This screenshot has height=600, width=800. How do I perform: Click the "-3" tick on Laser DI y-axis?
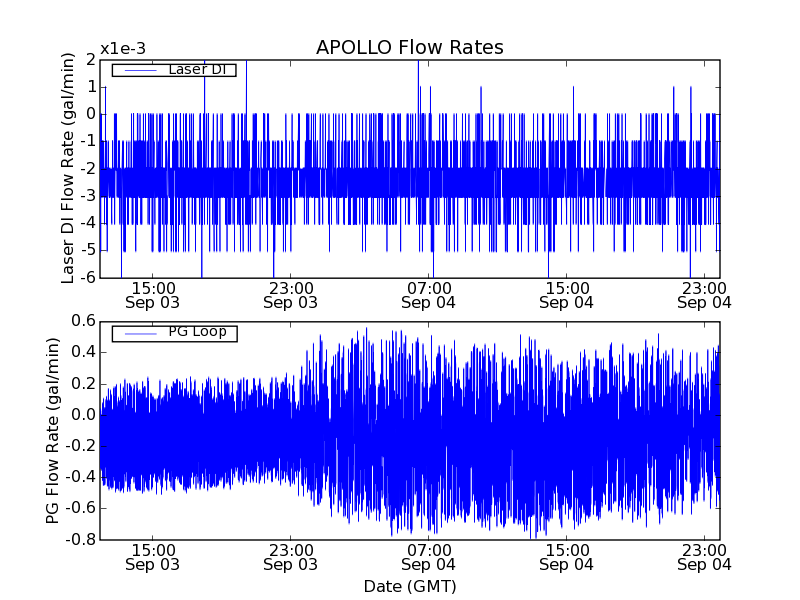point(88,196)
